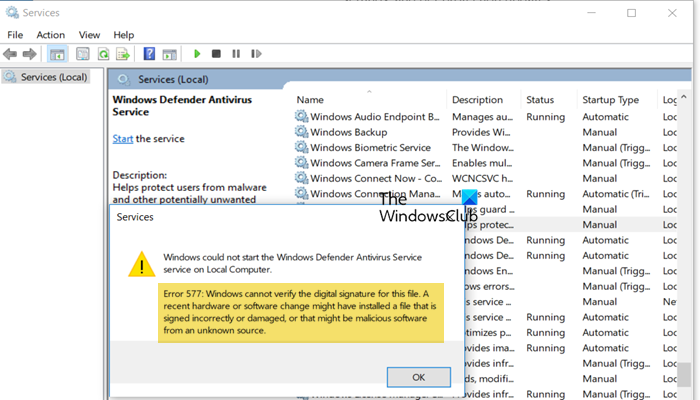The width and height of the screenshot is (700, 400).
Task: Click the Error 577 highlighted message text
Action: (300, 312)
